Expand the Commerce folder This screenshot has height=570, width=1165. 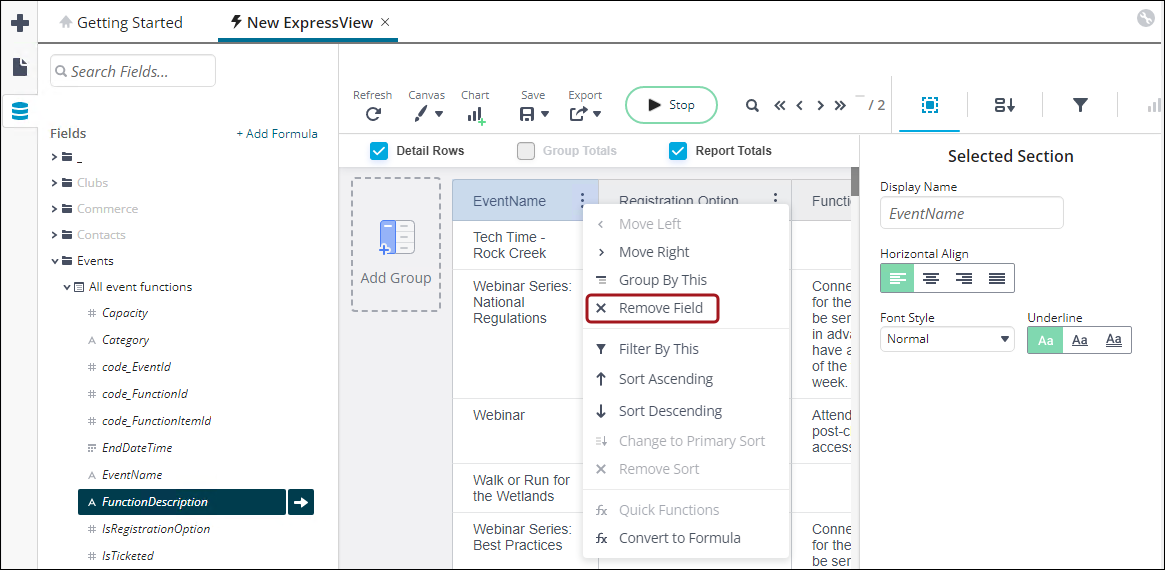pos(54,209)
